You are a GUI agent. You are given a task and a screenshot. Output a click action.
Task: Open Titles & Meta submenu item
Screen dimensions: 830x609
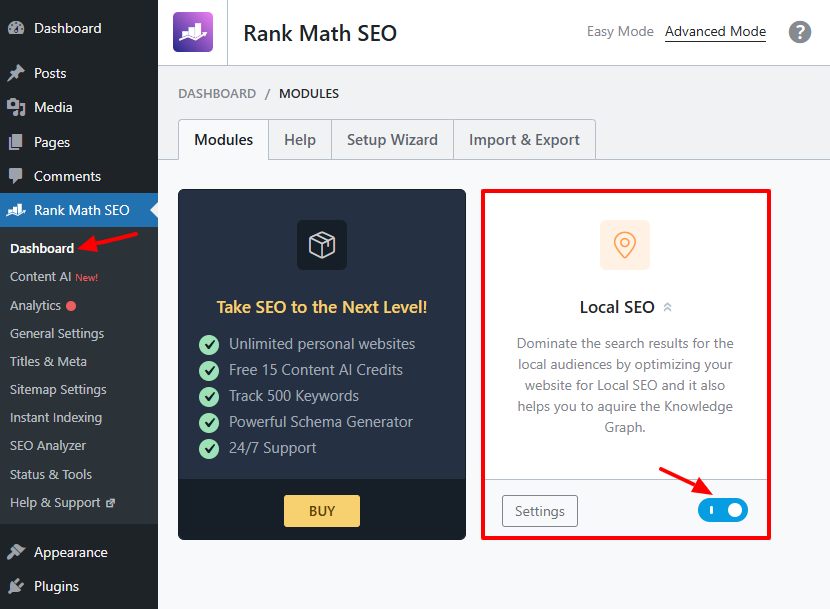coord(48,362)
